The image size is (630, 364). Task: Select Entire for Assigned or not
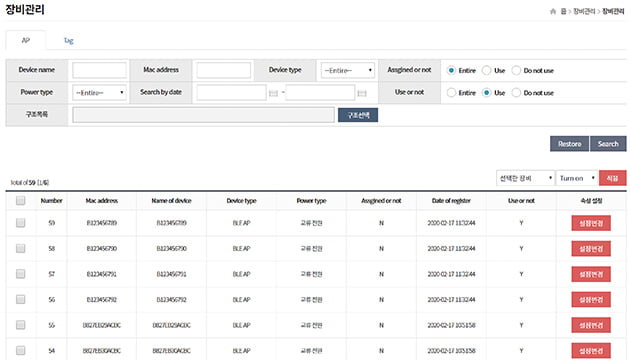coord(451,70)
